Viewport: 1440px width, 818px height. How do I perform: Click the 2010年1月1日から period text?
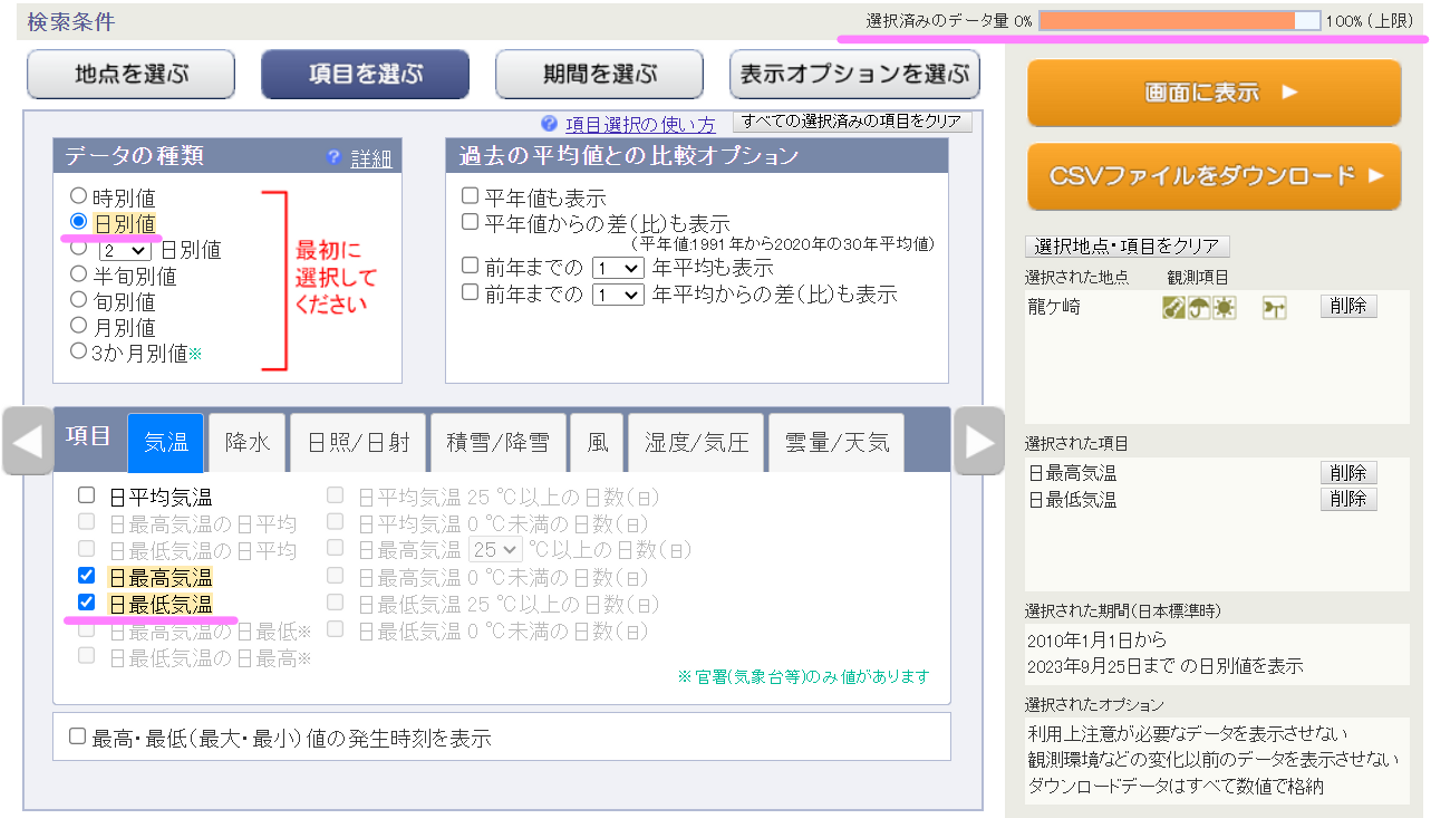[1097, 639]
